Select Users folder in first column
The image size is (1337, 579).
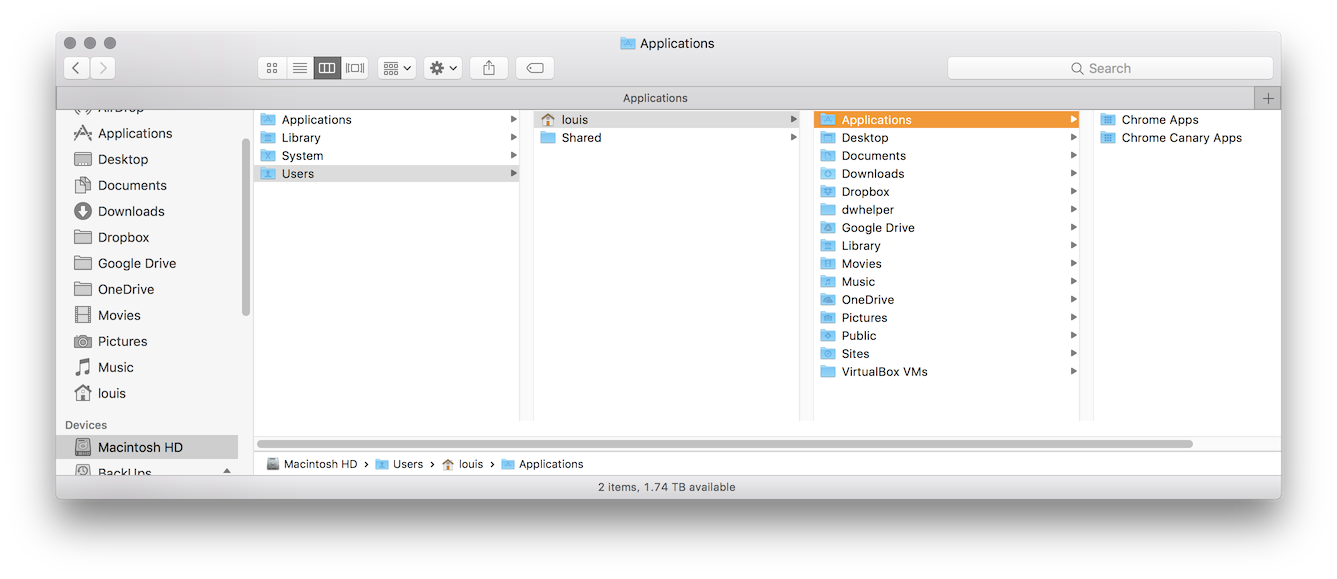point(387,173)
